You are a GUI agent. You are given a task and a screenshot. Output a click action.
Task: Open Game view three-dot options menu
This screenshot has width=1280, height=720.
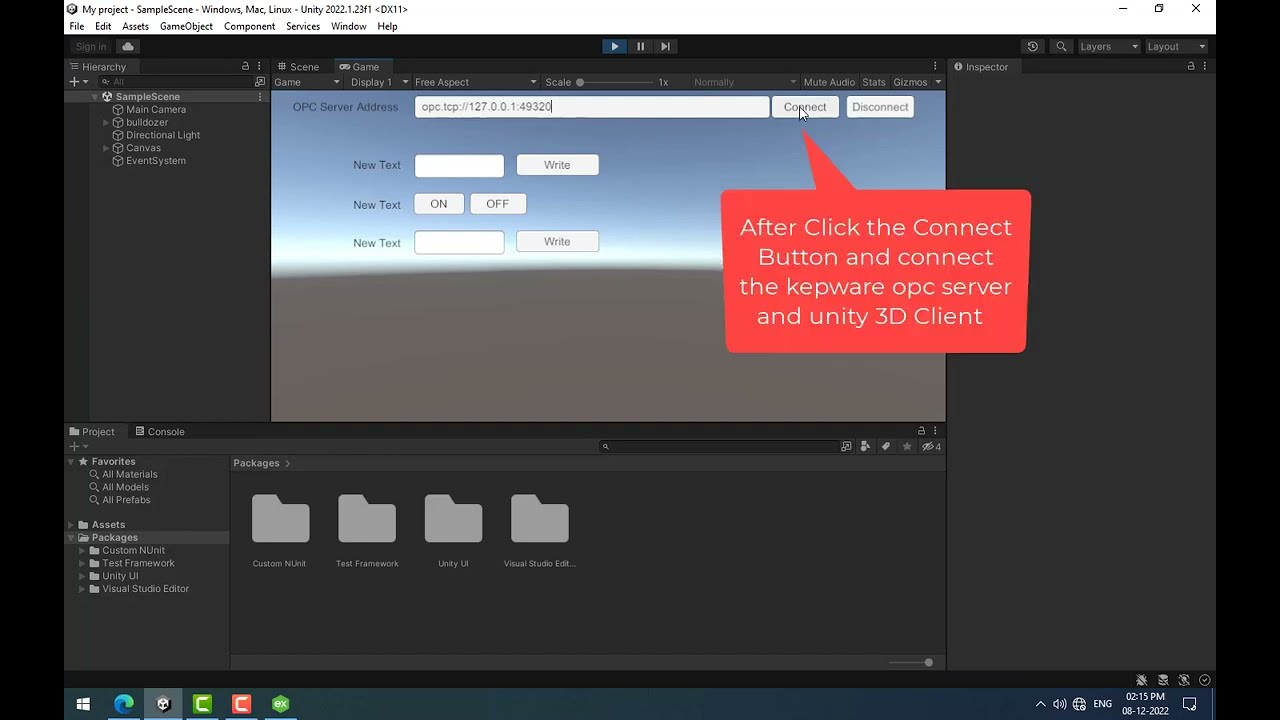click(x=937, y=66)
